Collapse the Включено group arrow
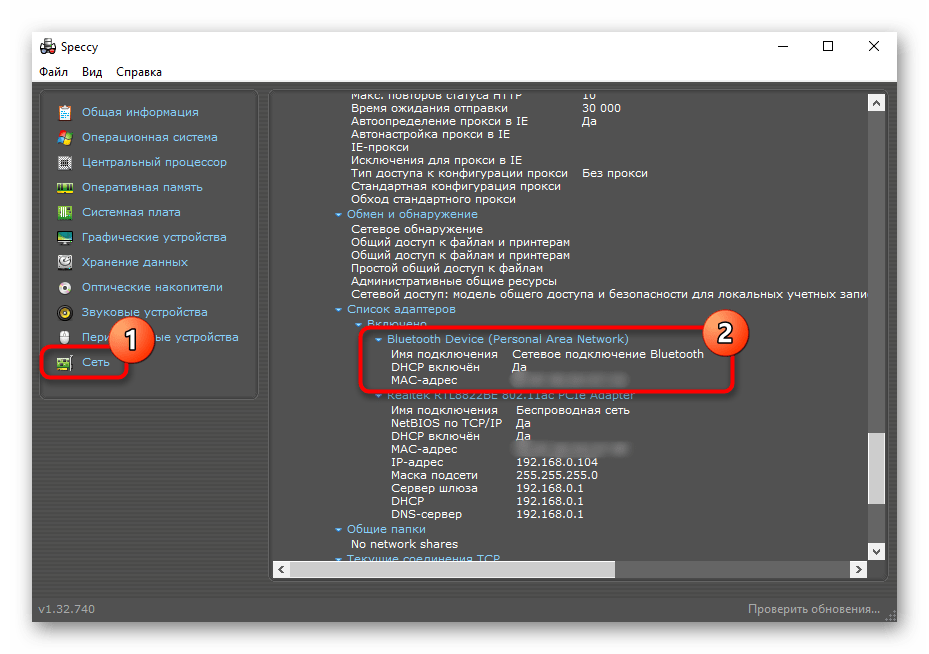Viewport: 929px width, 654px height. (358, 324)
